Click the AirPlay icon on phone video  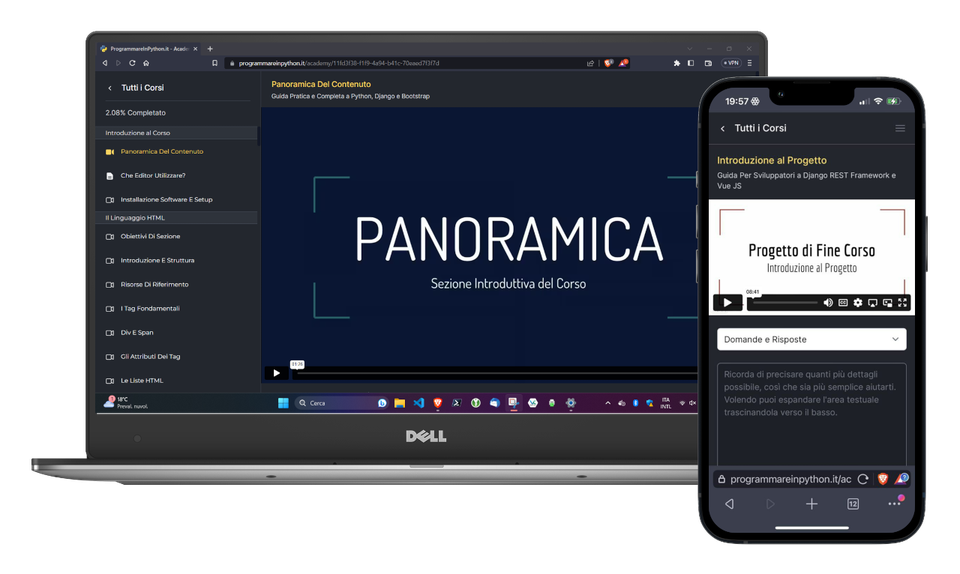(872, 302)
